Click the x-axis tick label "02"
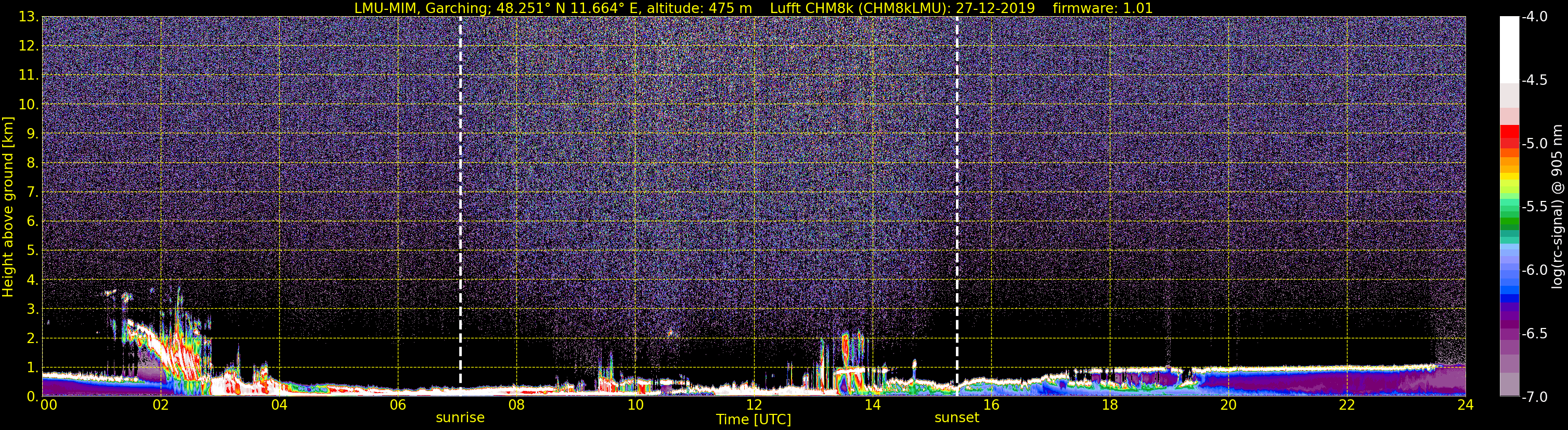The image size is (1568, 430). [161, 405]
